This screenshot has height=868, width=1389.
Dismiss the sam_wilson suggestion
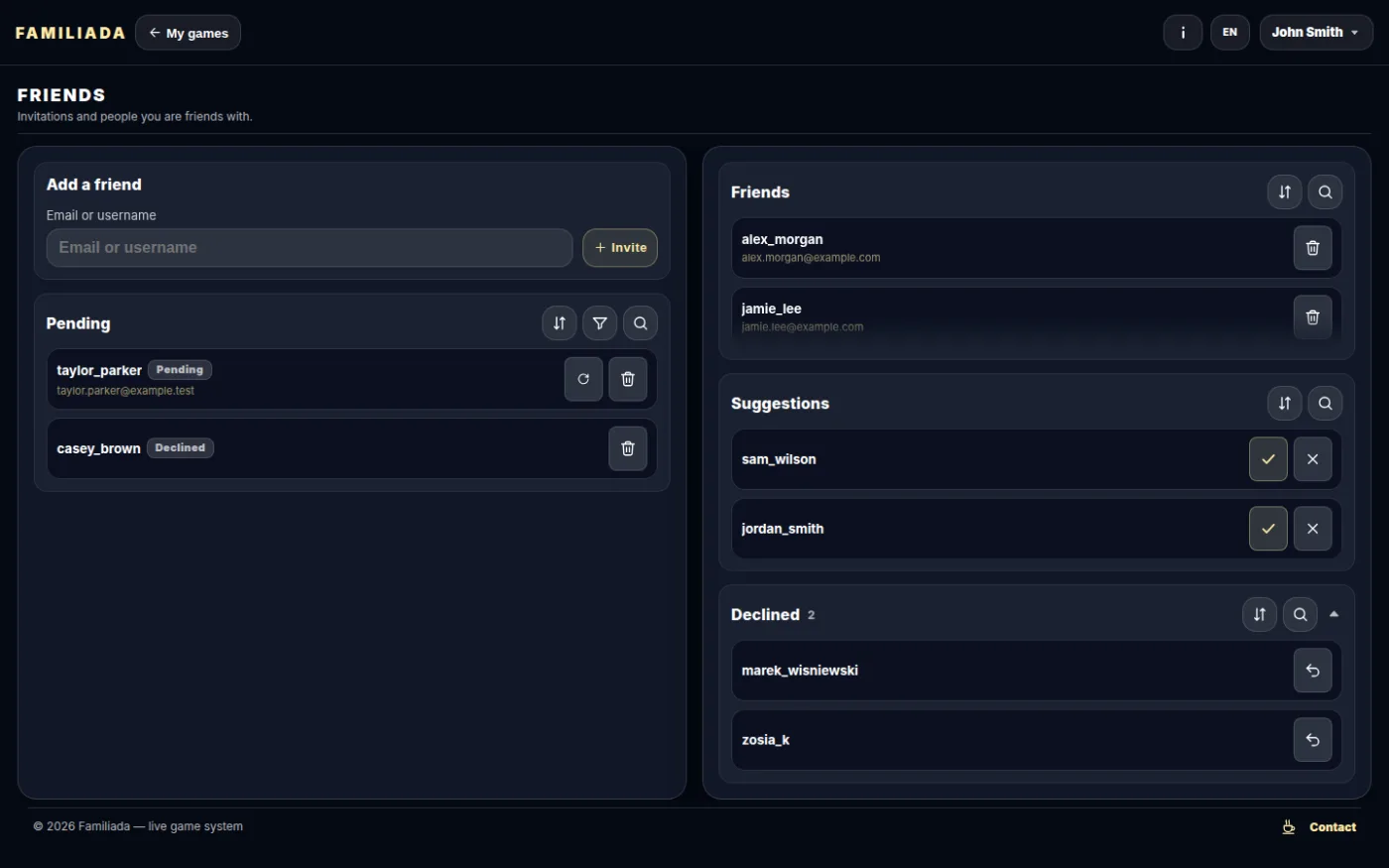point(1313,459)
